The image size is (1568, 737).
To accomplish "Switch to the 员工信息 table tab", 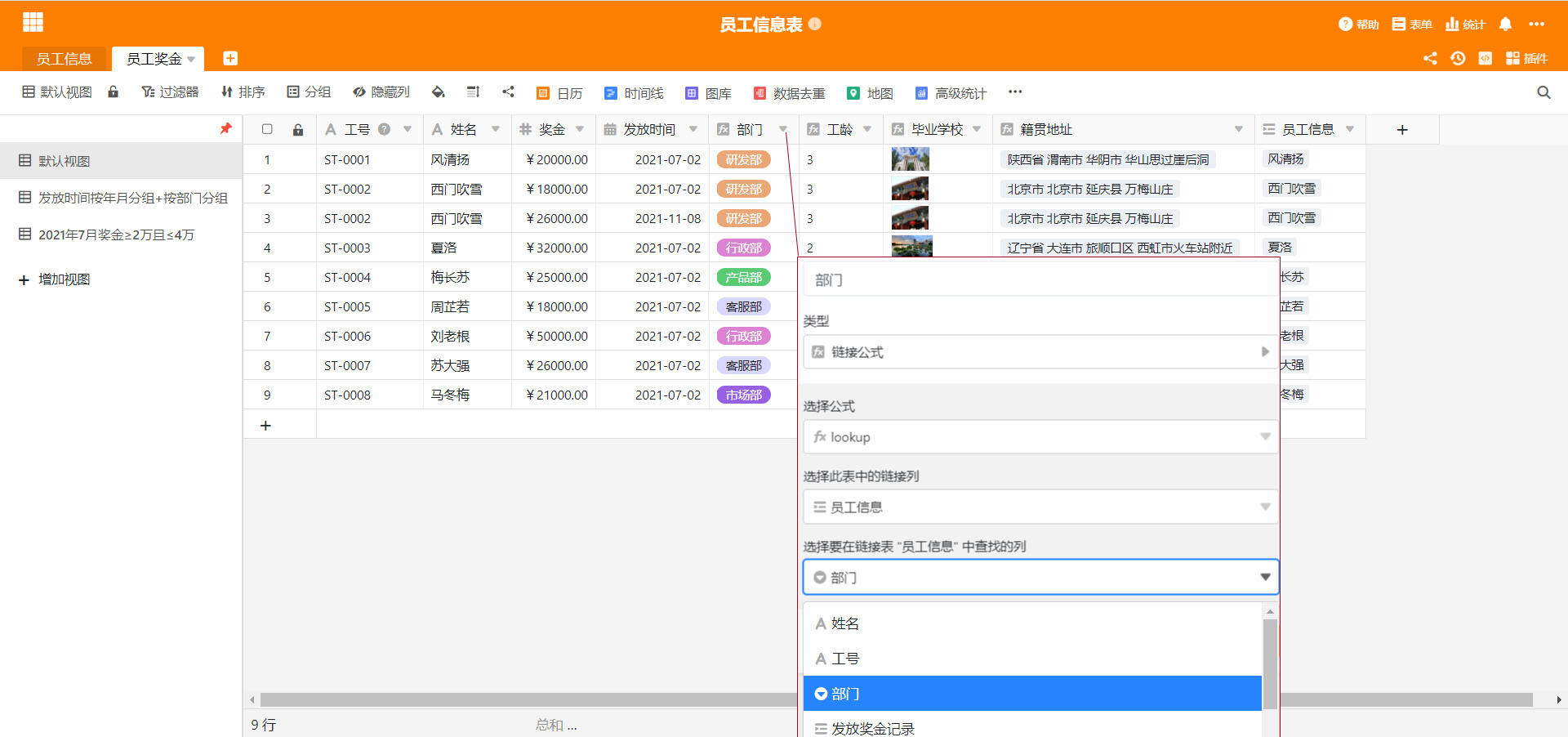I will click(65, 58).
